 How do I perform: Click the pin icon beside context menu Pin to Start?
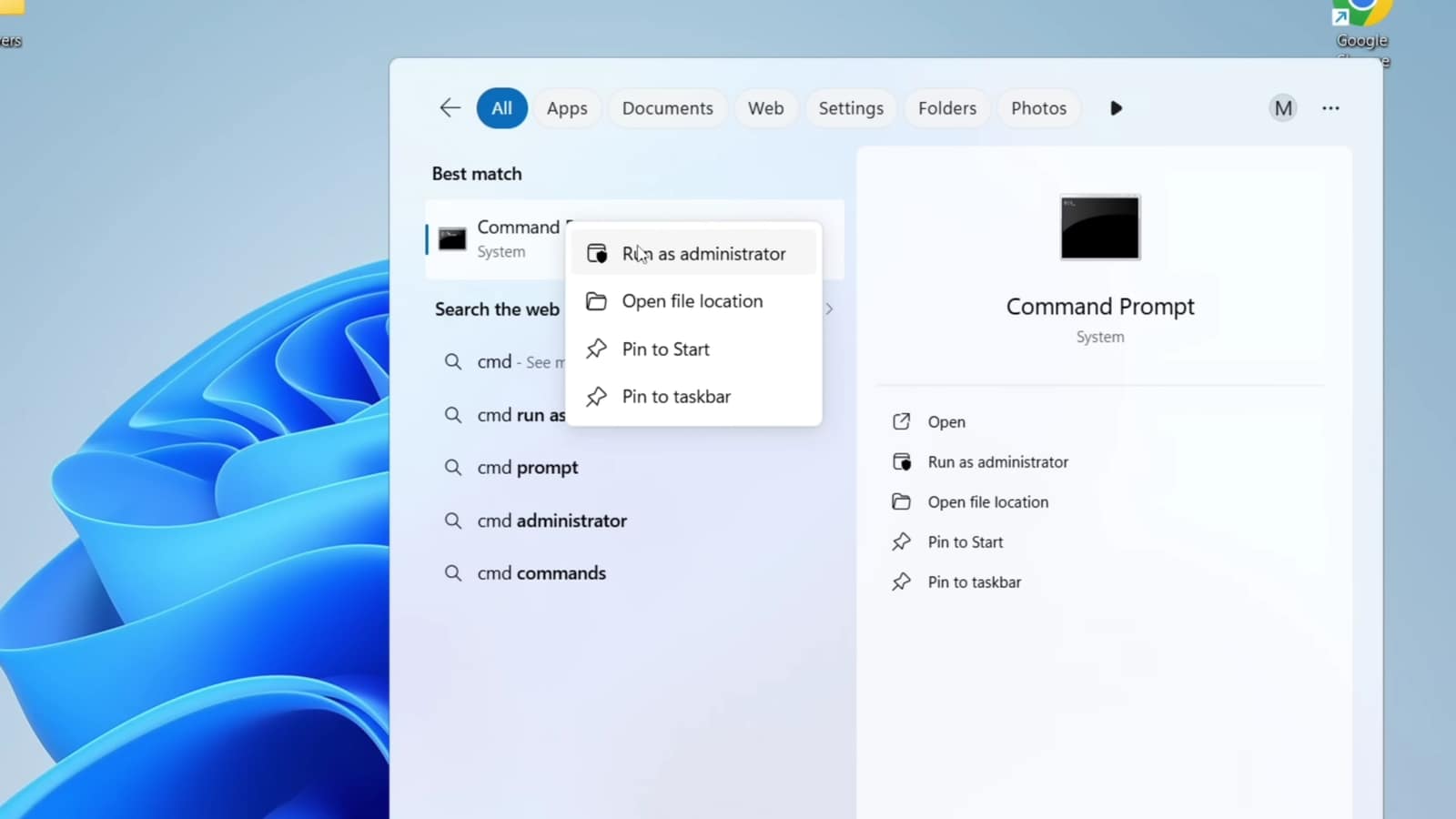pos(596,349)
